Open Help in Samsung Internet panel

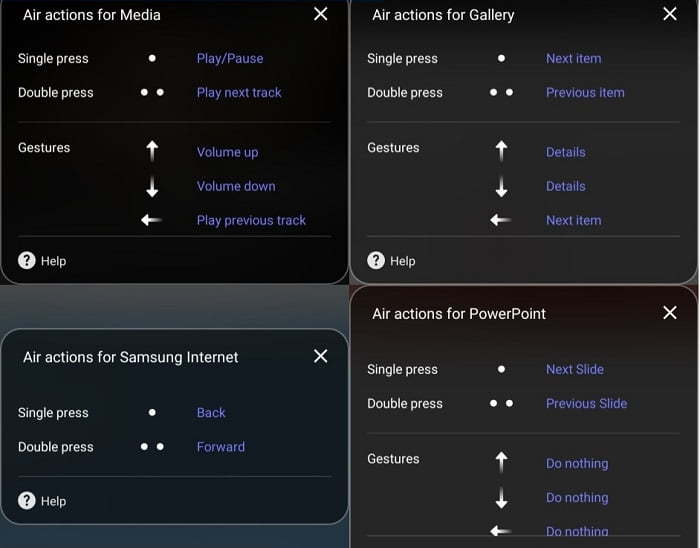pyautogui.click(x=42, y=501)
